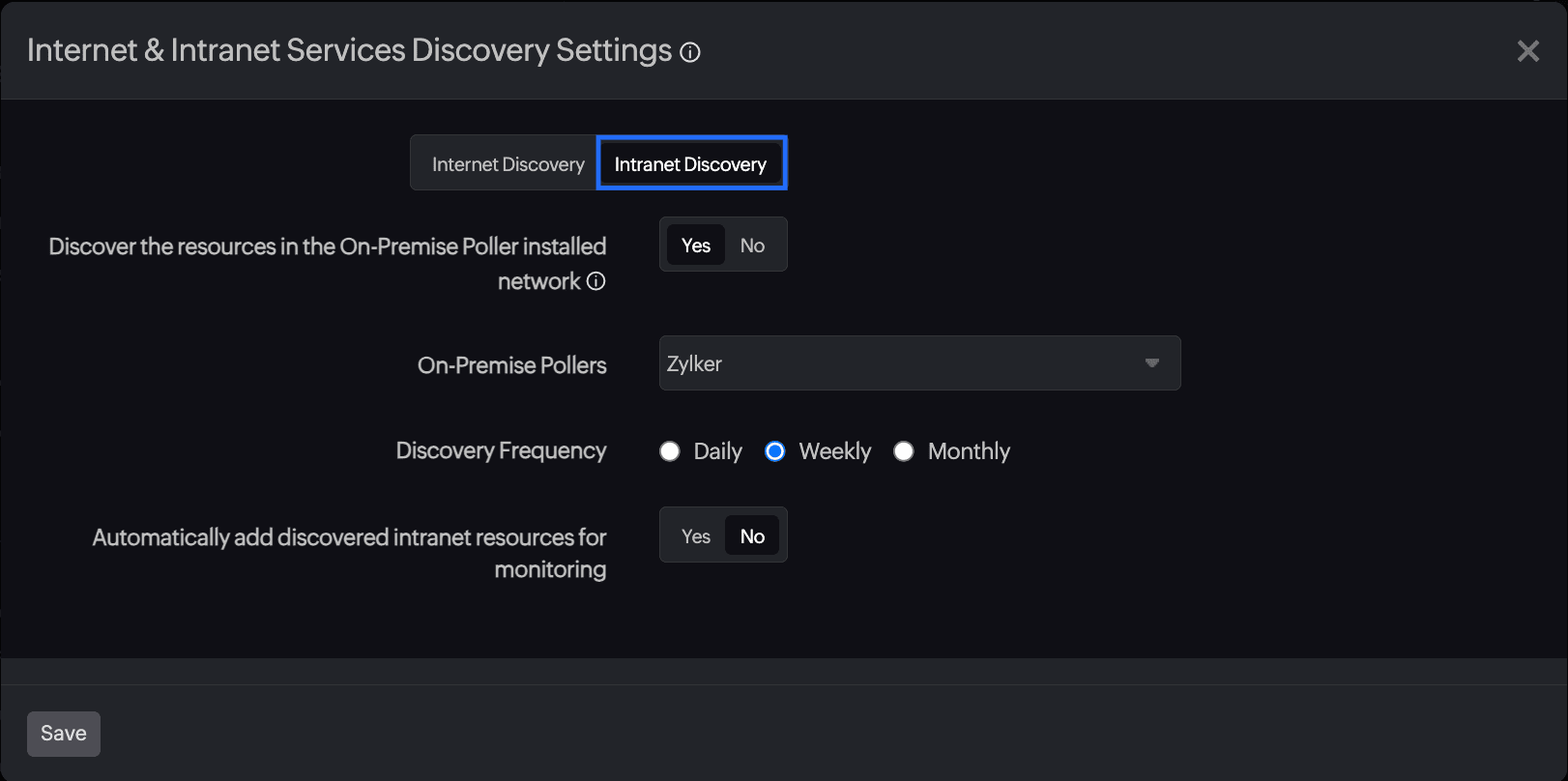Switch to the Internet Discovery tab
Image resolution: width=1568 pixels, height=781 pixels.
tap(508, 164)
